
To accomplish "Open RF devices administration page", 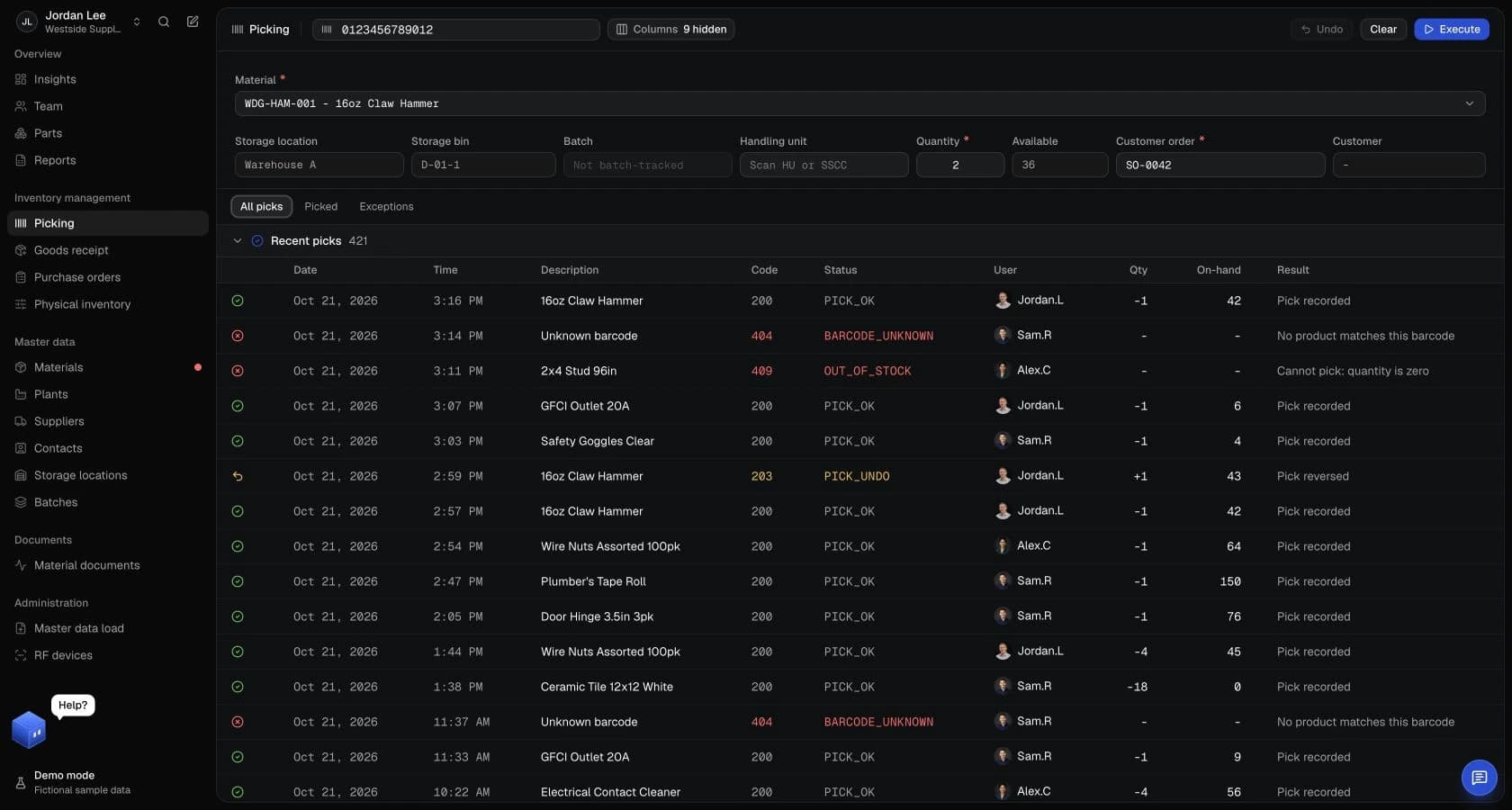I will (108, 655).
